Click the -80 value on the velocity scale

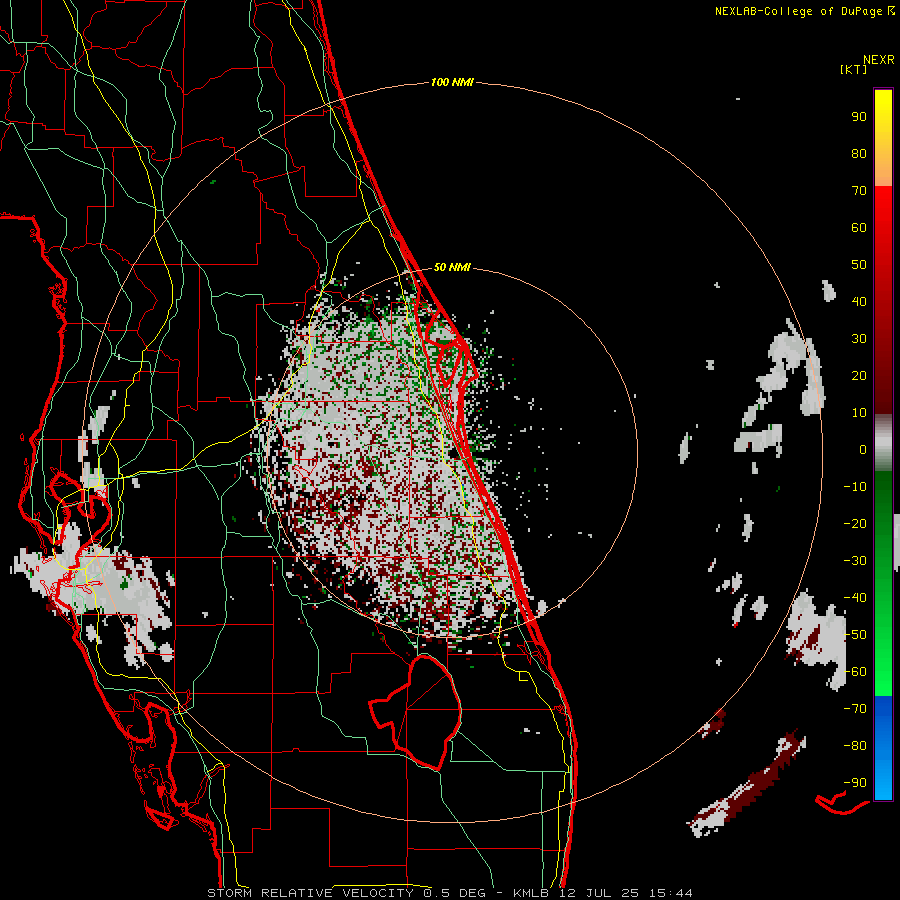tap(855, 746)
